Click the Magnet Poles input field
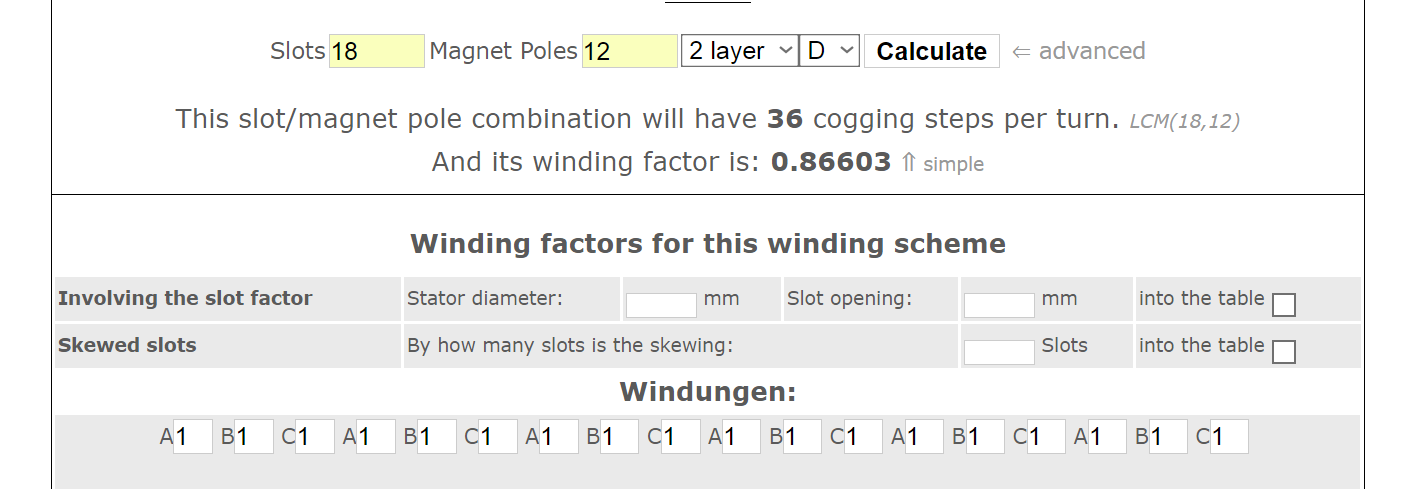 pos(629,51)
